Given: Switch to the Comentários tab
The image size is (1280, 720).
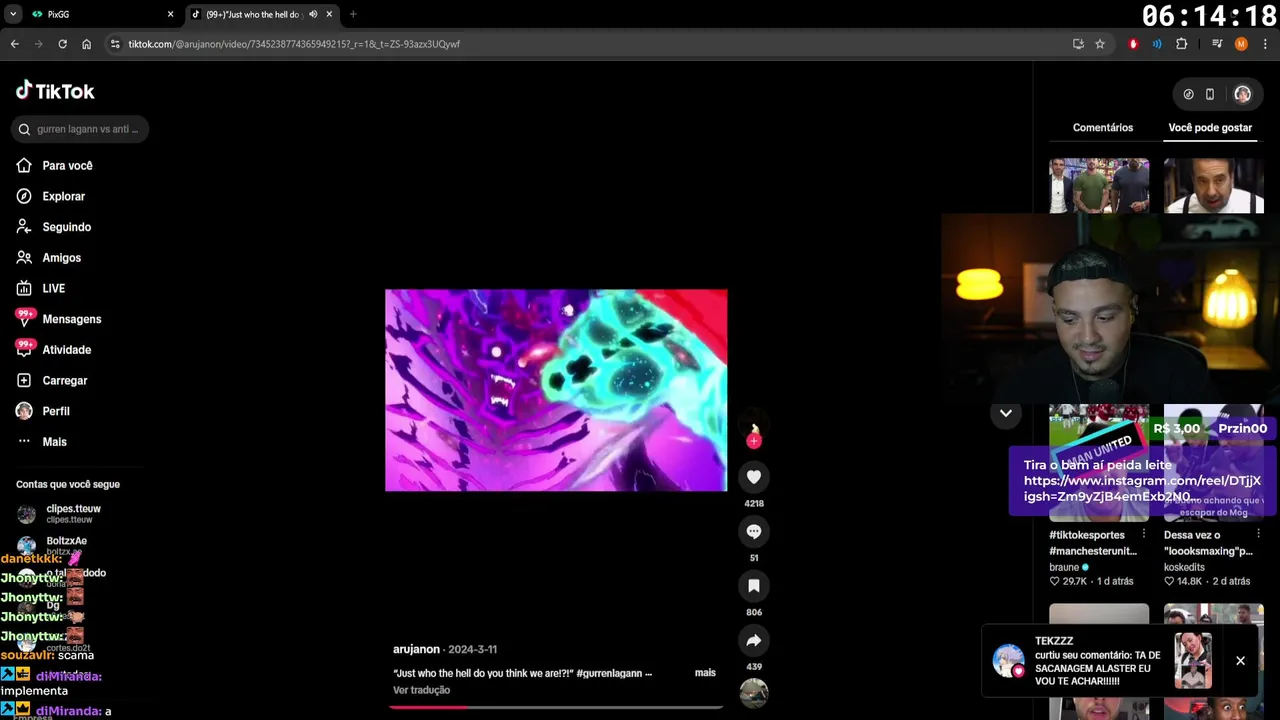Looking at the screenshot, I should 1103,128.
